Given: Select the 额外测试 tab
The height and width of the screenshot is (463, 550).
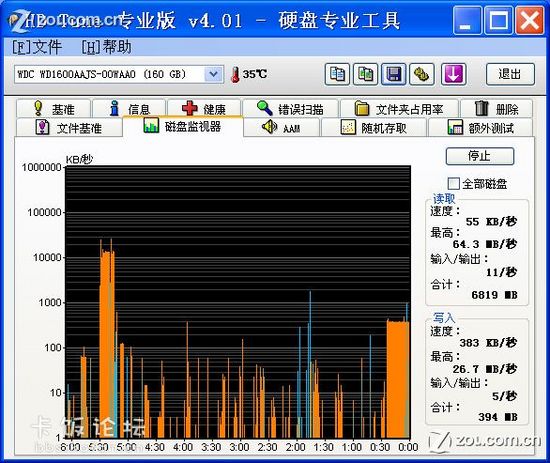Looking at the screenshot, I should point(480,128).
